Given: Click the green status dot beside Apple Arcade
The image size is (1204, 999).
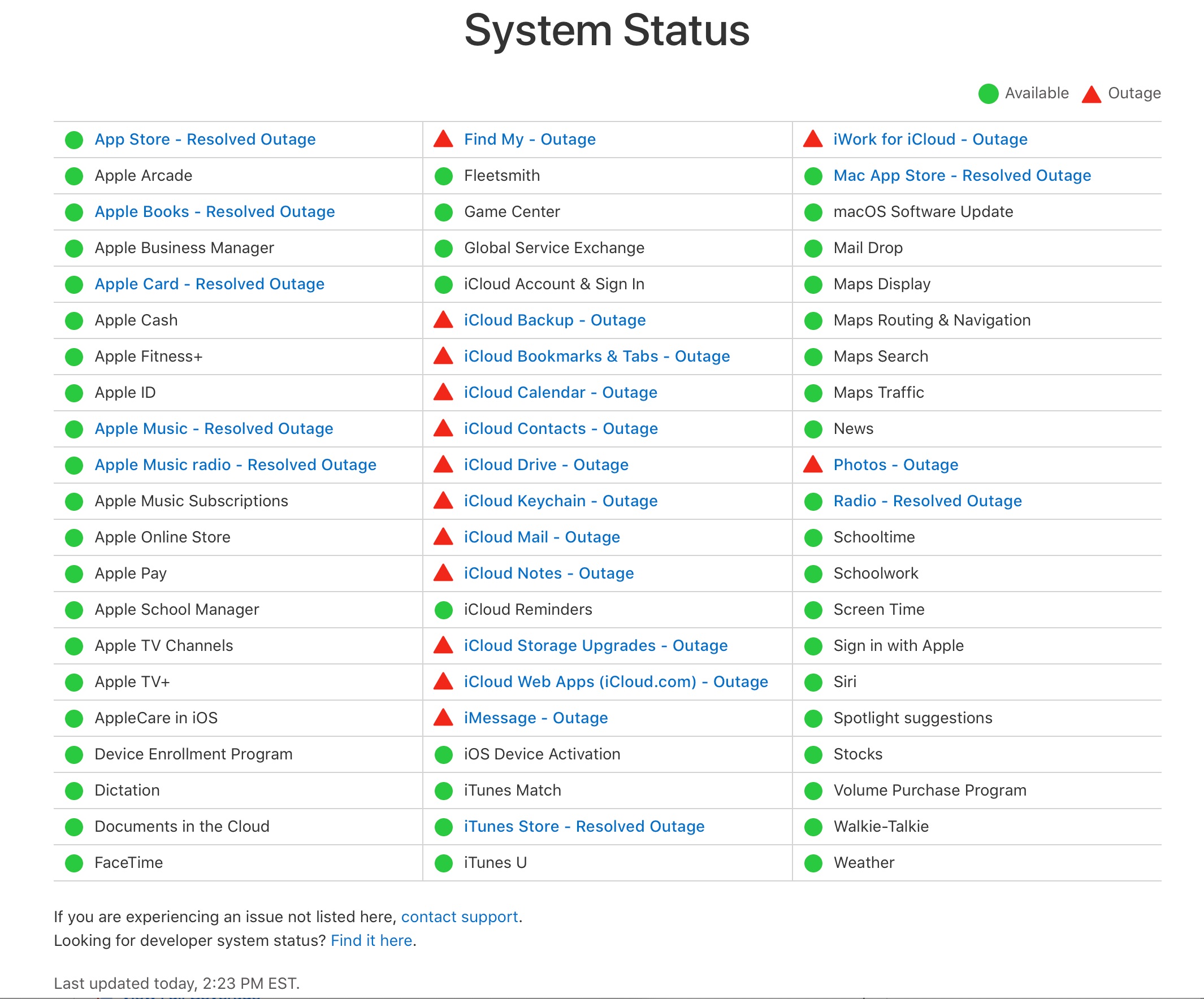Looking at the screenshot, I should pos(74,176).
